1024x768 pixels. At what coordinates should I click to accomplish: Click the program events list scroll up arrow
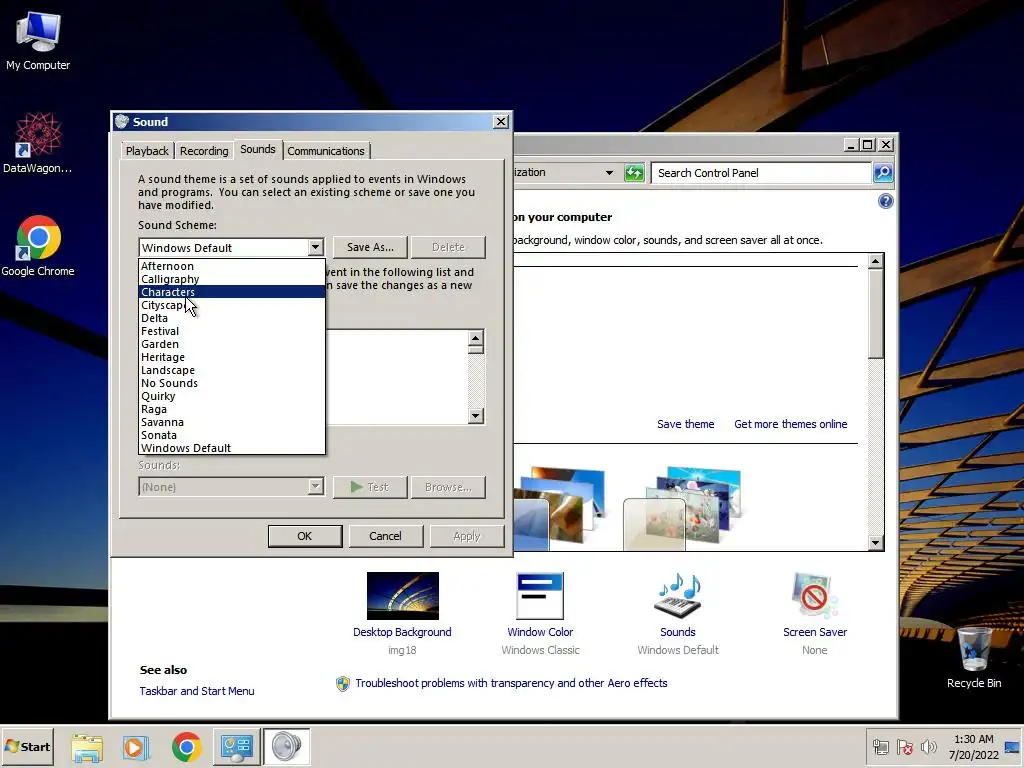tap(475, 338)
